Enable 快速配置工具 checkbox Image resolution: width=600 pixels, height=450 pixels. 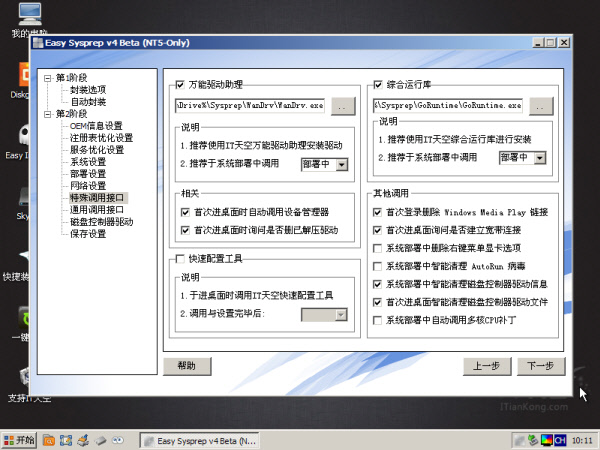180,259
